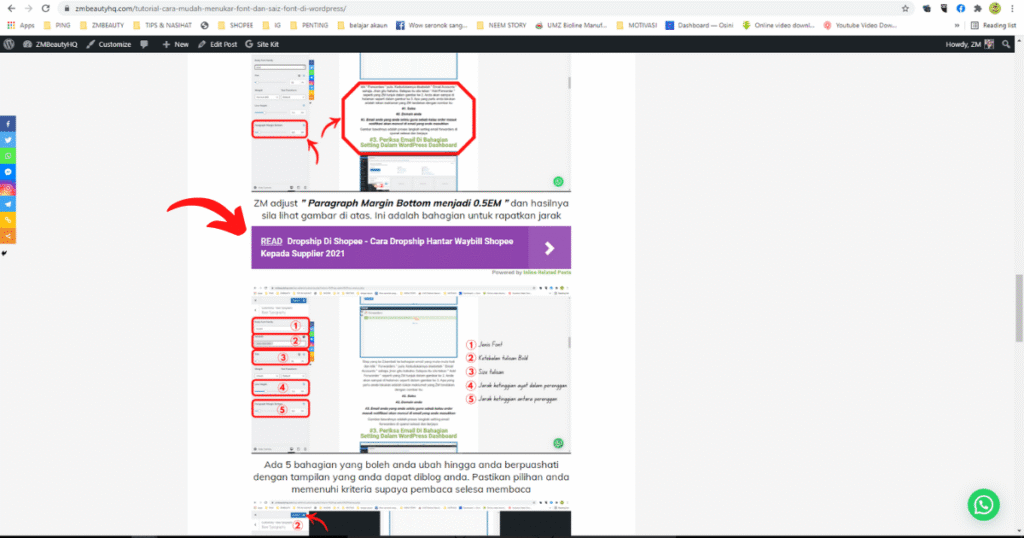The height and width of the screenshot is (538, 1024).
Task: Open the Reading list
Action: point(993,25)
